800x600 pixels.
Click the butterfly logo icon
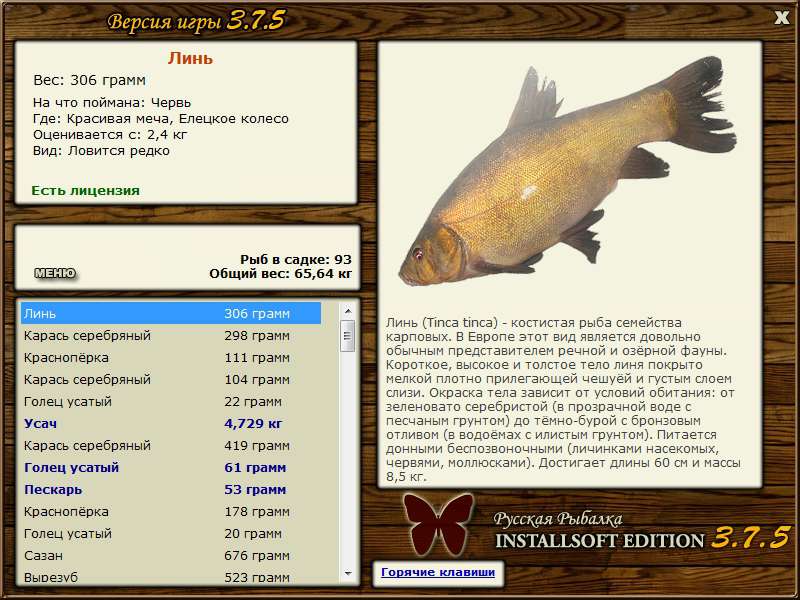[x=438, y=524]
